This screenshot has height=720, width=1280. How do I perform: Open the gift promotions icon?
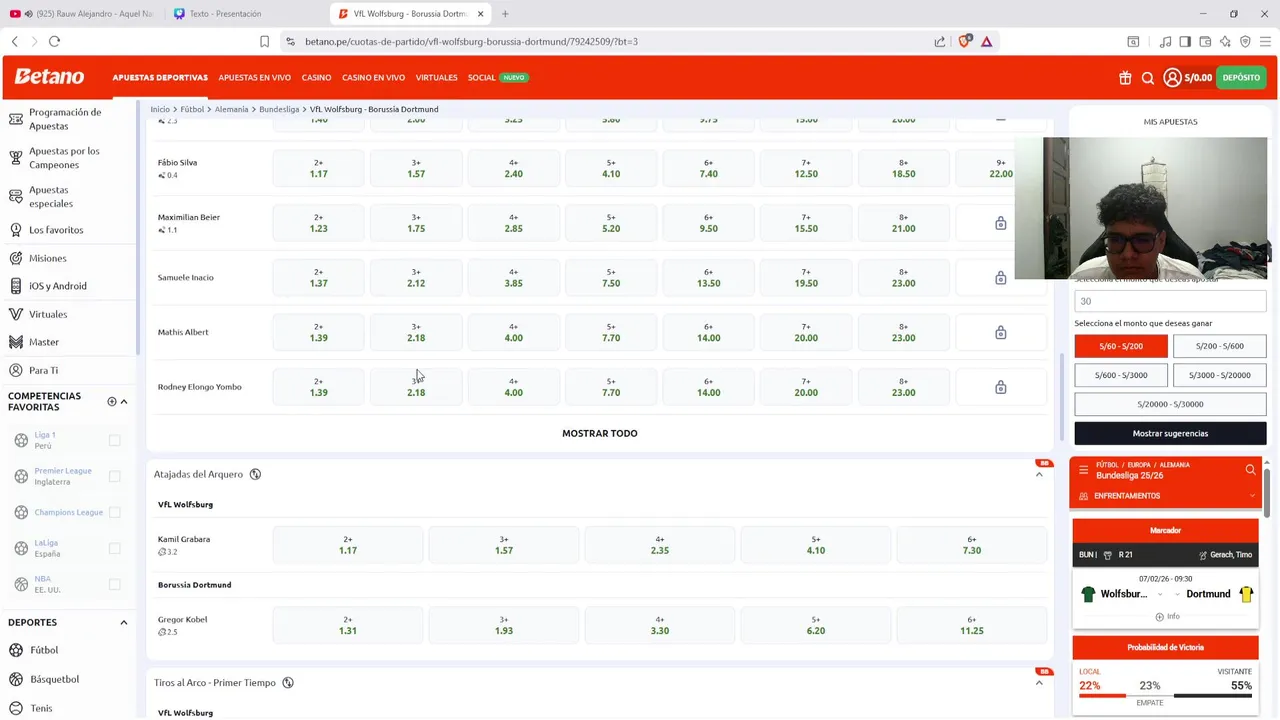pyautogui.click(x=1125, y=78)
